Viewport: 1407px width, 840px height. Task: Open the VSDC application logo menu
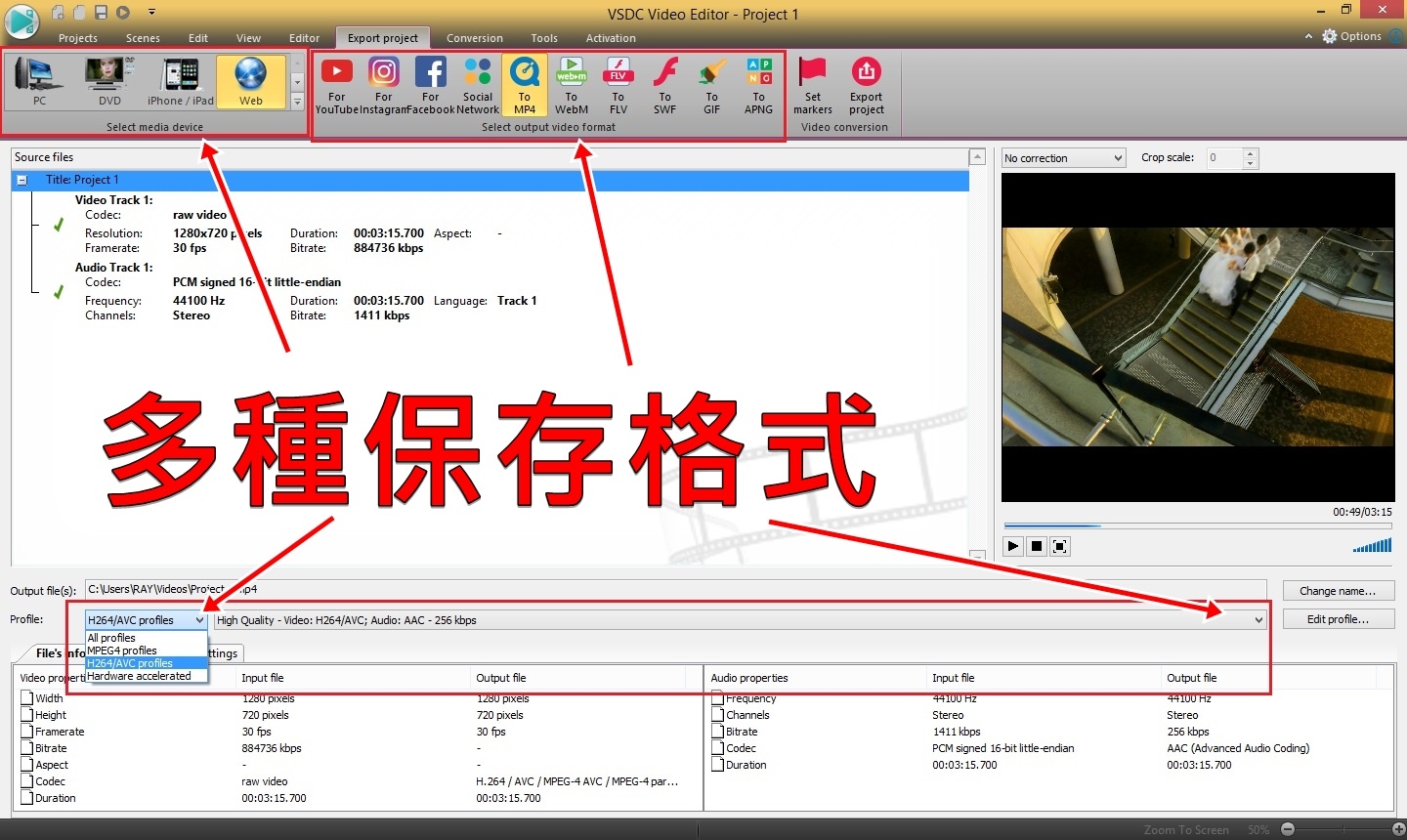click(x=21, y=21)
